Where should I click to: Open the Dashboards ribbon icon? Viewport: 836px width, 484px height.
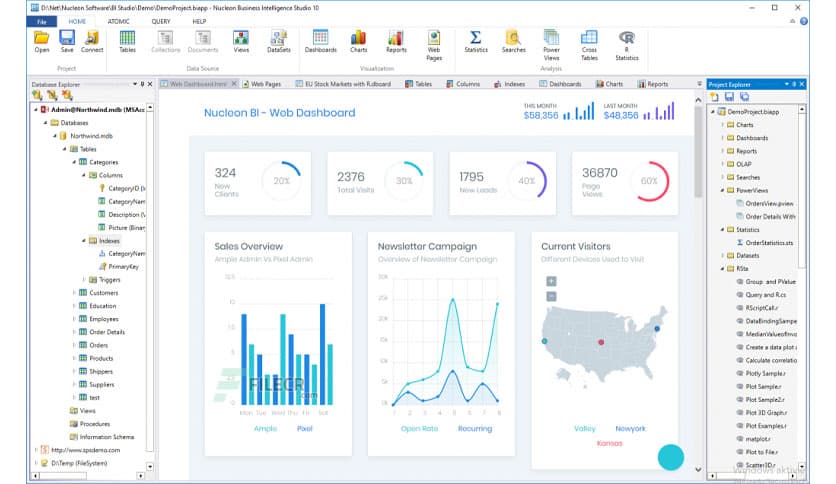(320, 42)
